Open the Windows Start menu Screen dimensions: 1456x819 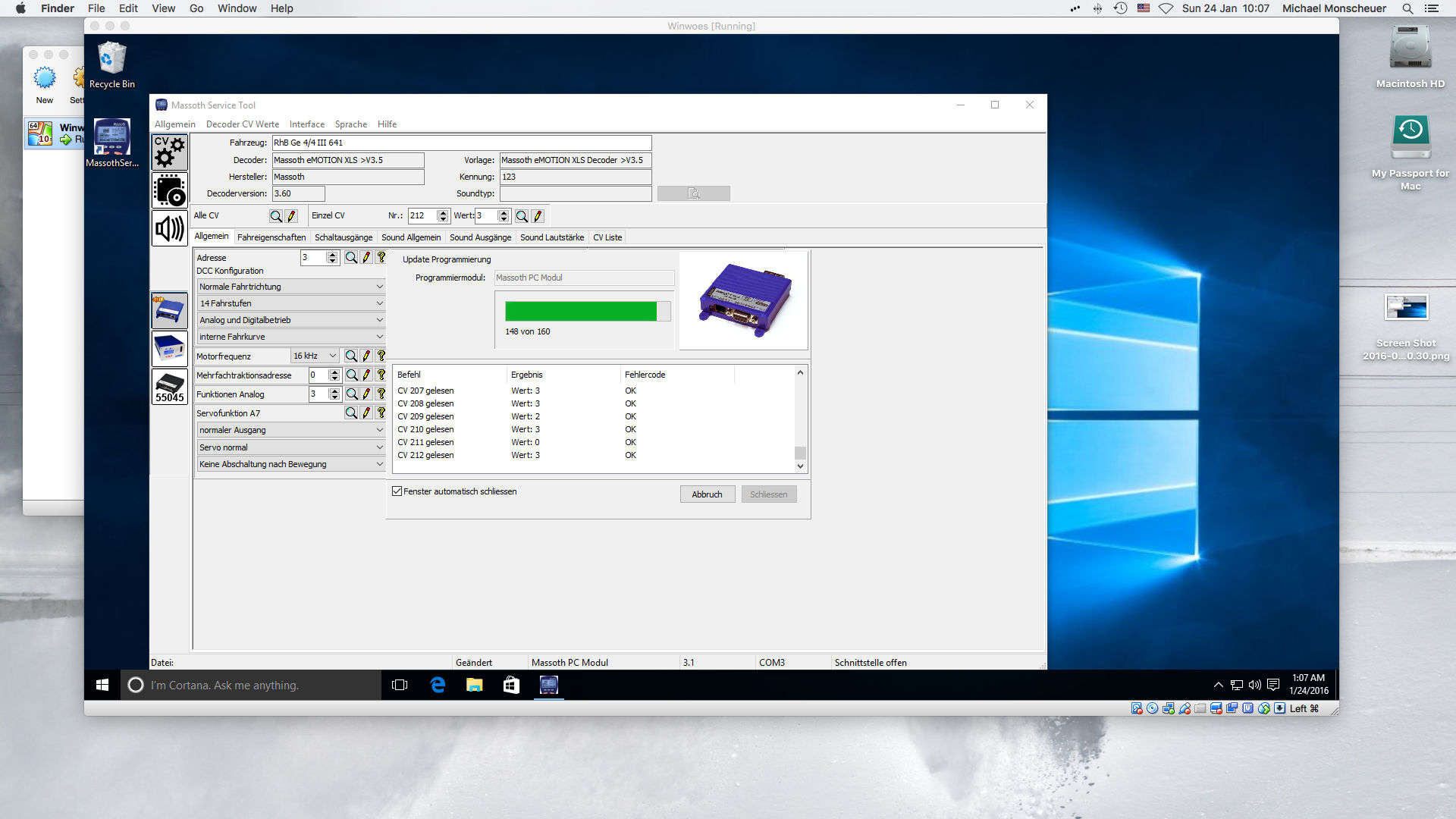[102, 685]
